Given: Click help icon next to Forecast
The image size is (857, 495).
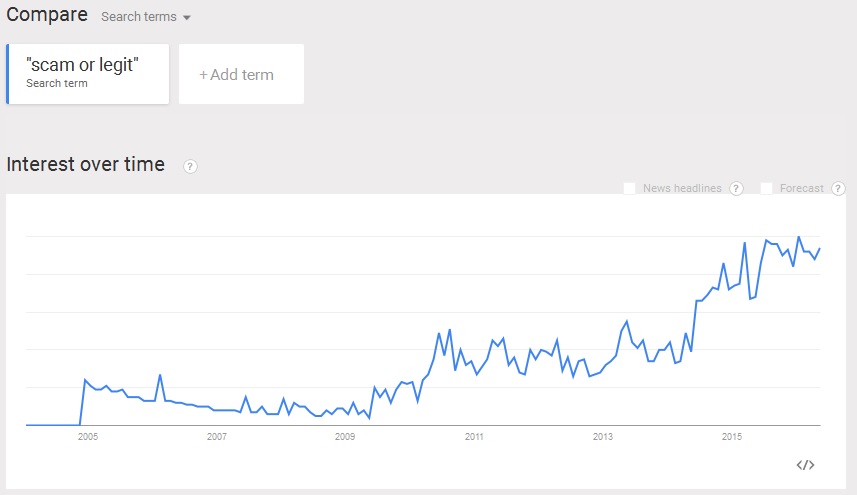Looking at the screenshot, I should [x=838, y=188].
